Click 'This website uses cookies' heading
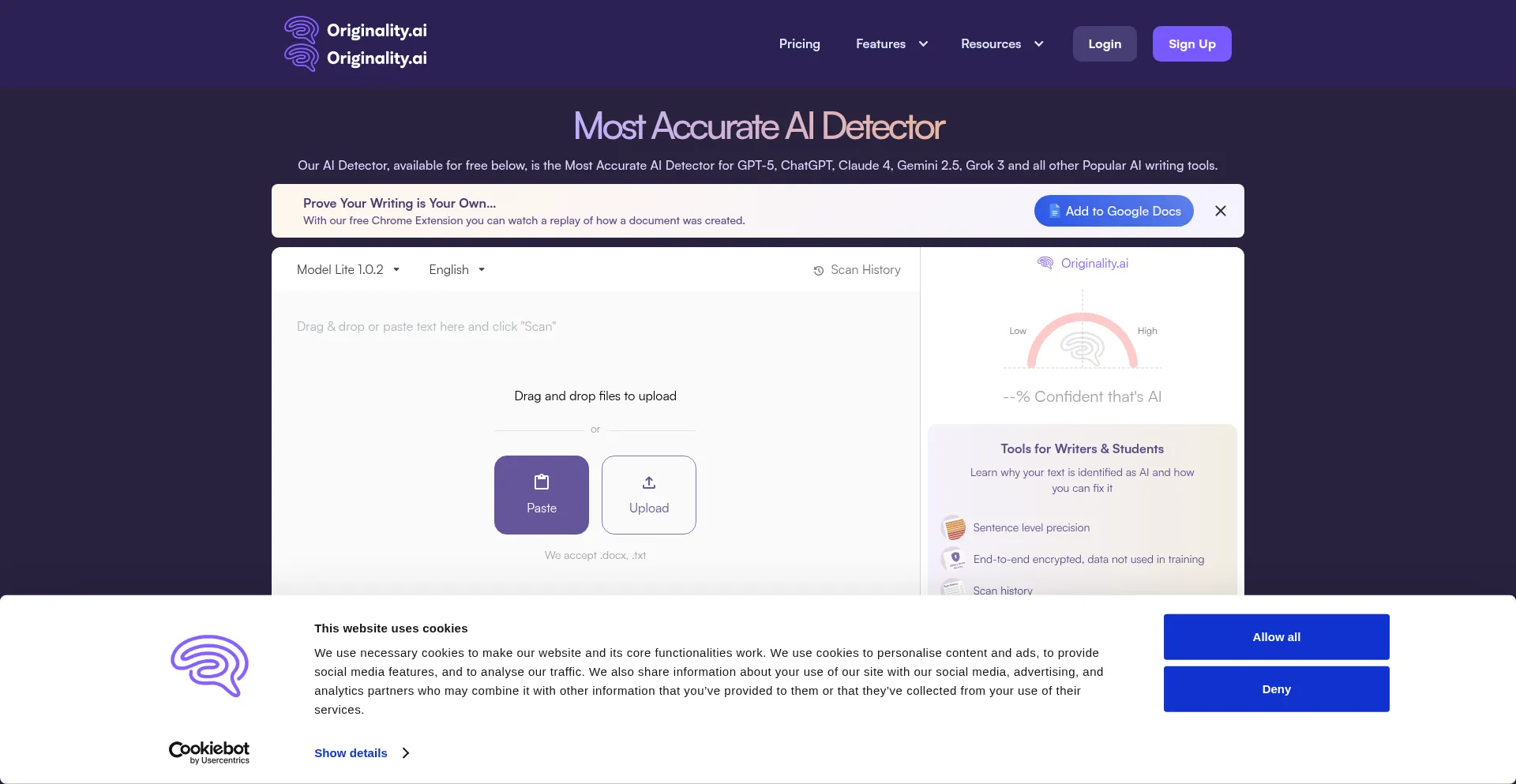This screenshot has width=1516, height=784. [391, 628]
